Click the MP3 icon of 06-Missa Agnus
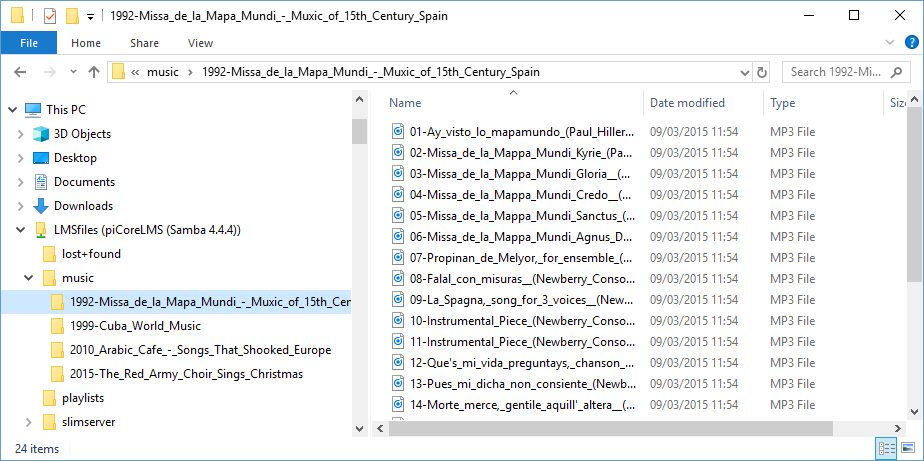 tap(398, 236)
